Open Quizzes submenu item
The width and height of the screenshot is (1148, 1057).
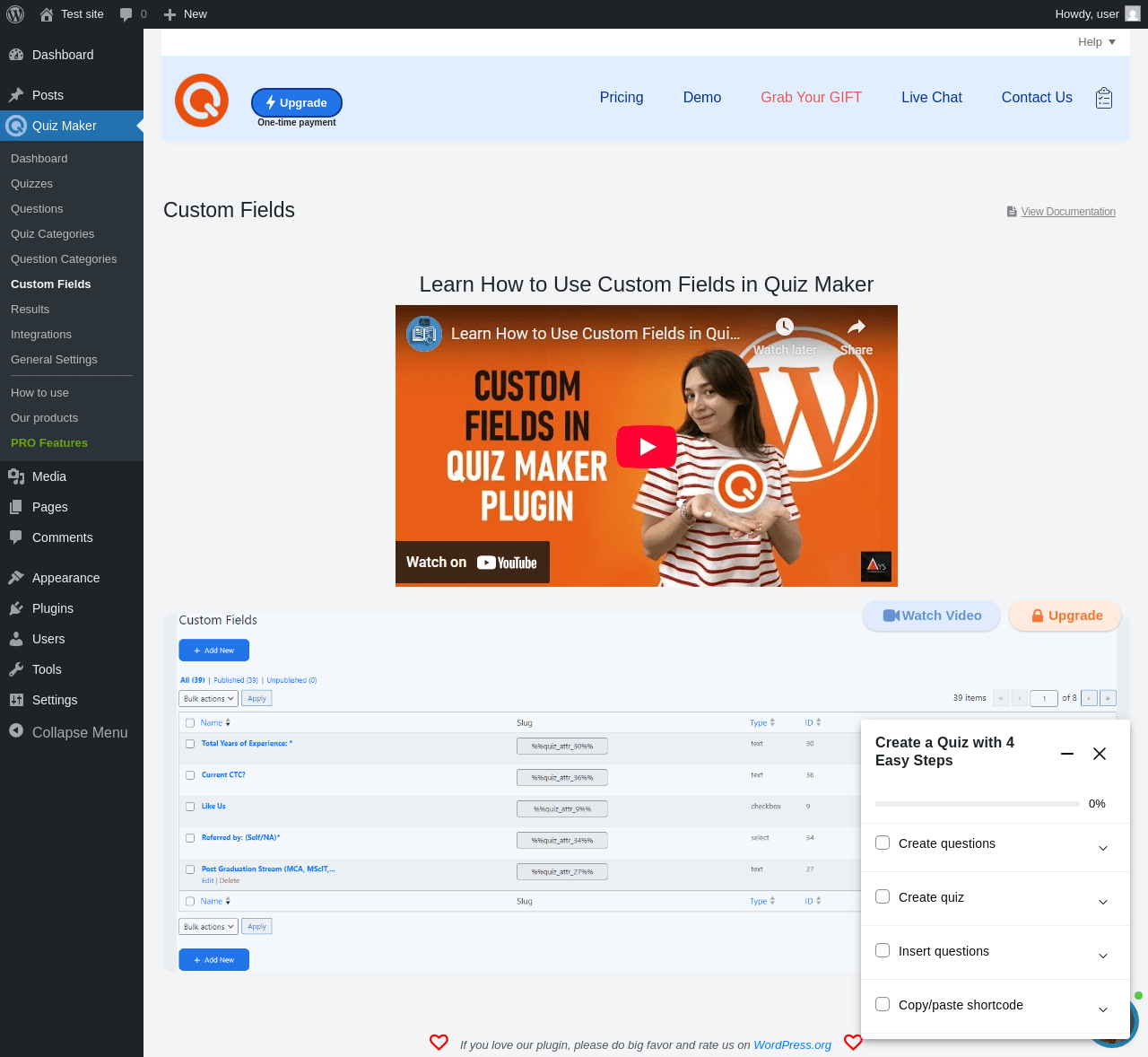coord(72,184)
